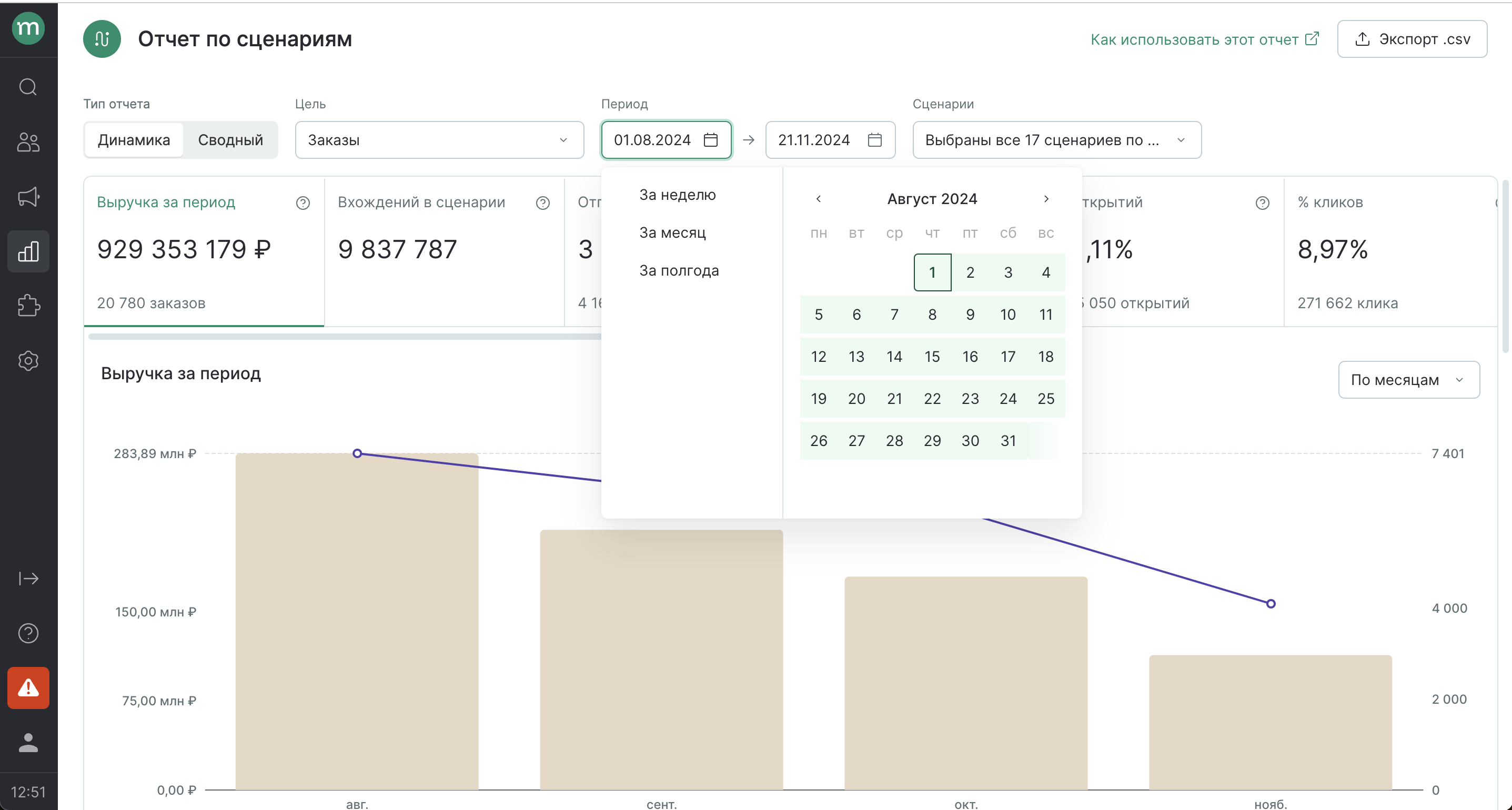
Task: Pick August 4 in calendar
Action: [x=1045, y=272]
